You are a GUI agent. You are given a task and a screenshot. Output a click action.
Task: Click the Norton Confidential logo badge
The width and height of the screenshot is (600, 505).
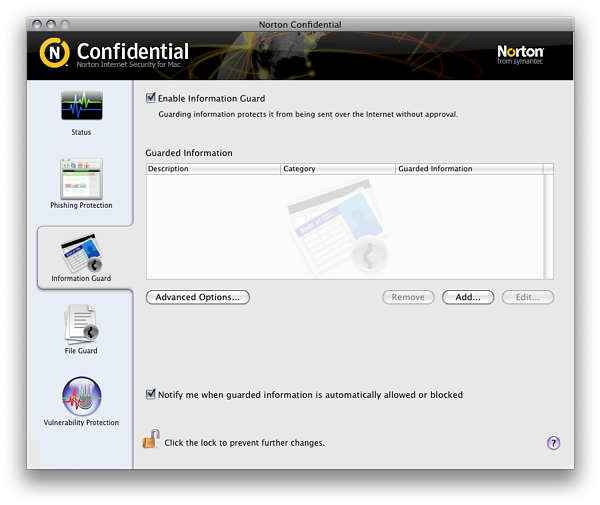(x=55, y=53)
